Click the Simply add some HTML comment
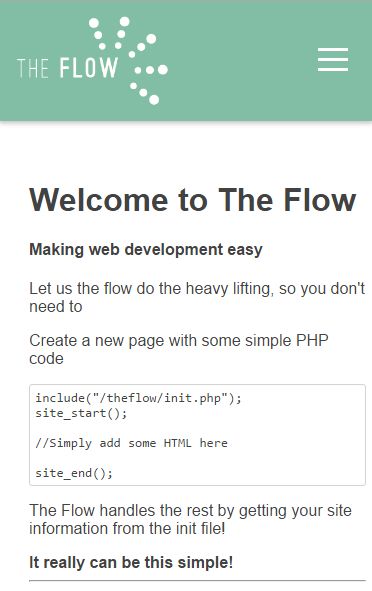Viewport: 372px width, 591px height. tap(132, 443)
